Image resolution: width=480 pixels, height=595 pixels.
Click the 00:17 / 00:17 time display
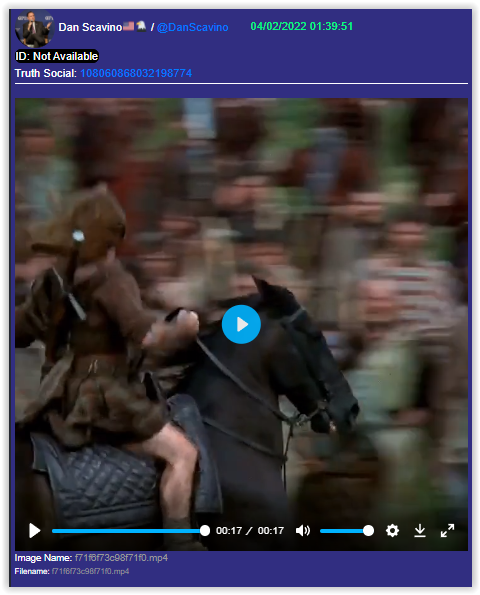point(250,530)
